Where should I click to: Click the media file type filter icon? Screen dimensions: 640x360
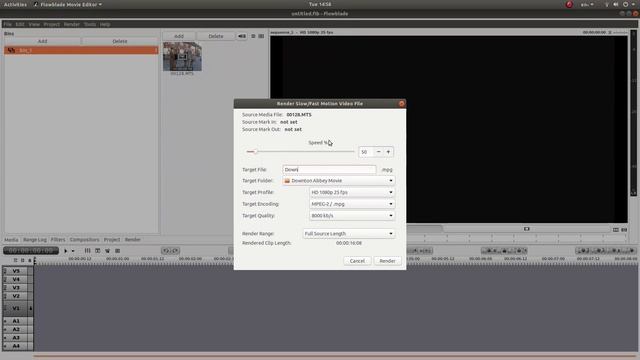tap(242, 36)
